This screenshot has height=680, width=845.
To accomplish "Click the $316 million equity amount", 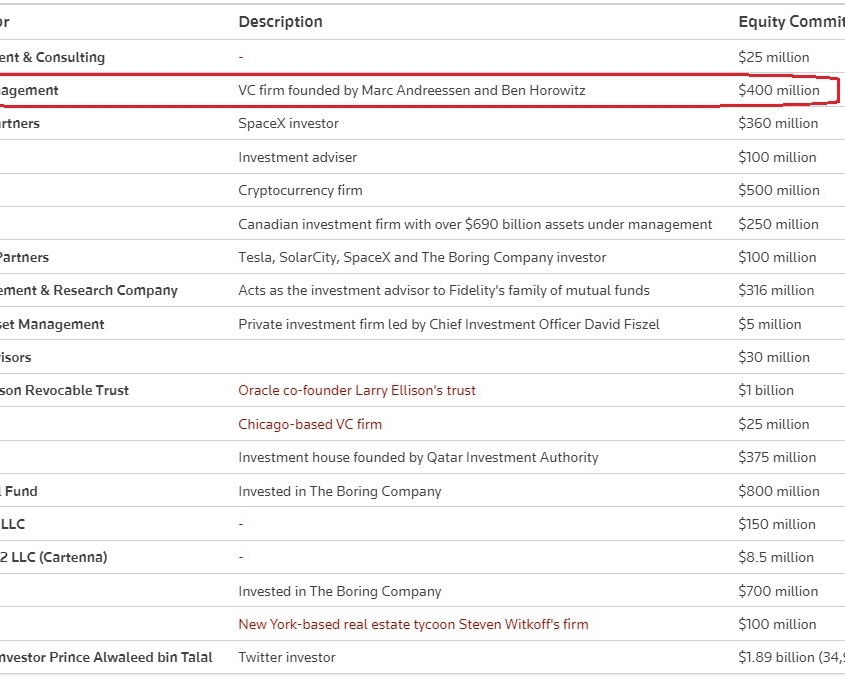I will coord(776,290).
